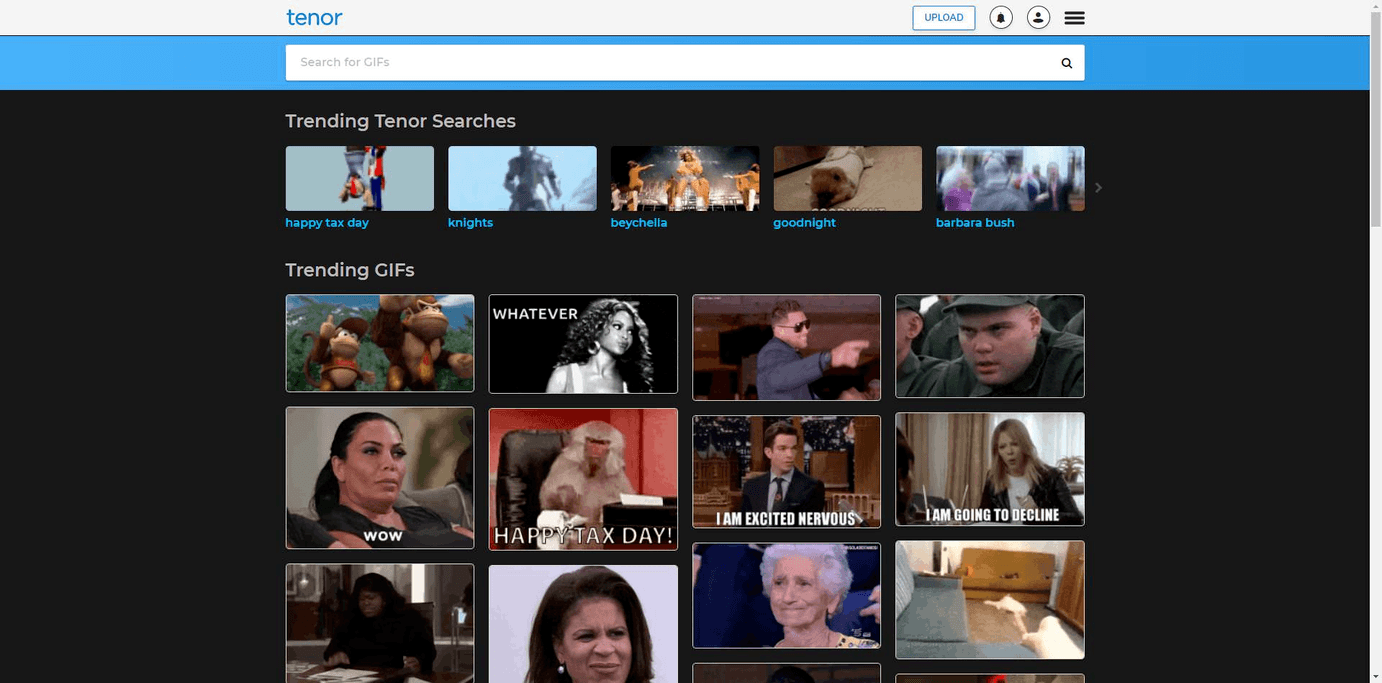Open the woman at desk GIF

tap(380, 623)
